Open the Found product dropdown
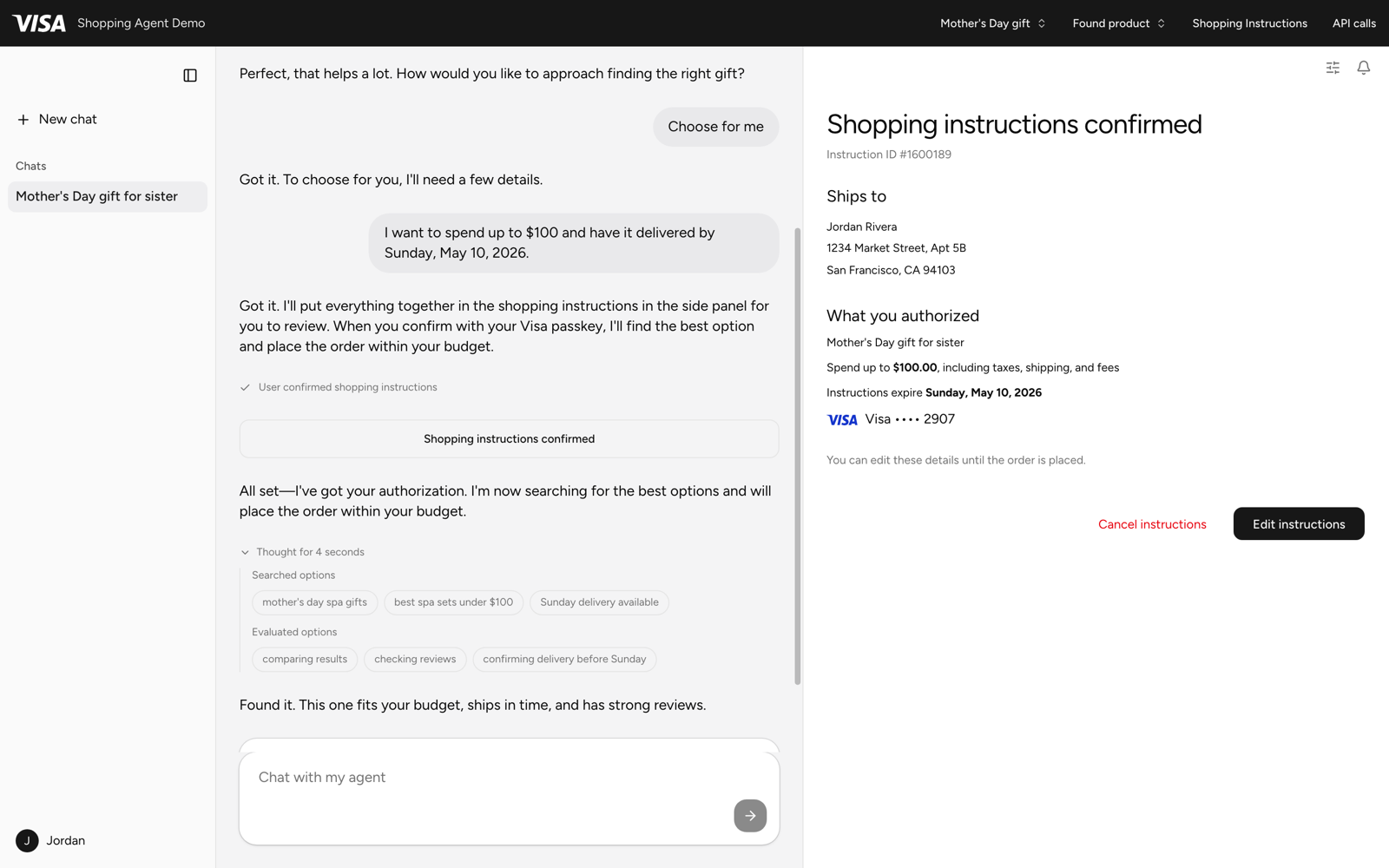The width and height of the screenshot is (1389, 868). coord(1118,23)
